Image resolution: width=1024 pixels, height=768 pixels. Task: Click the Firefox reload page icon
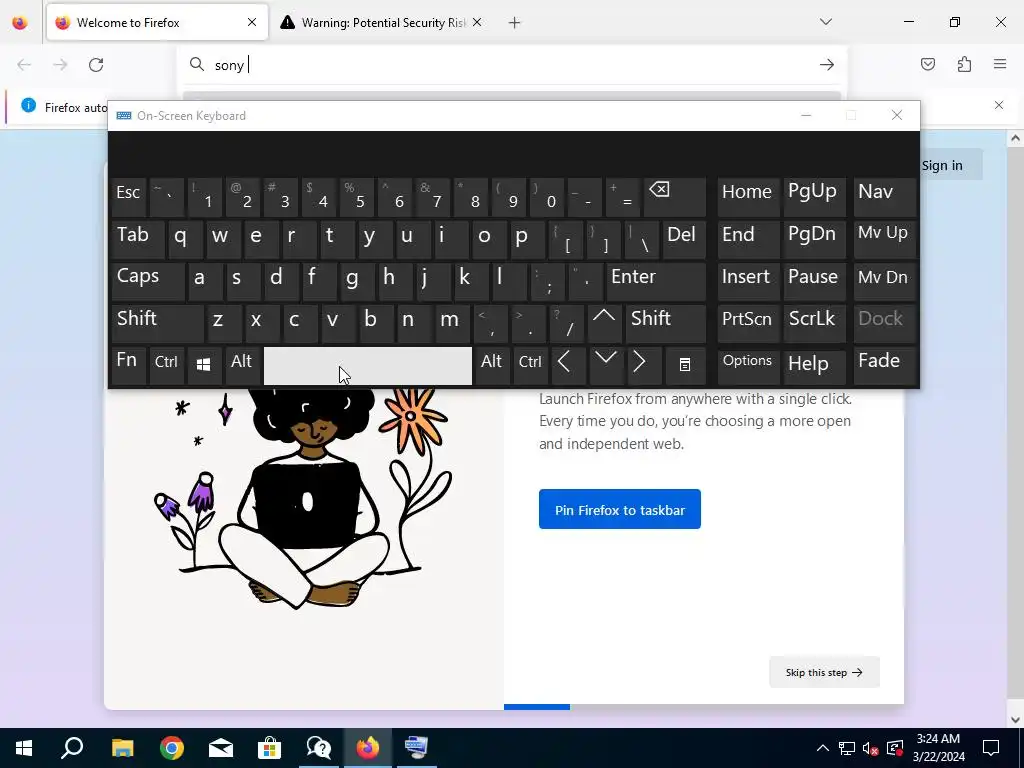coord(96,65)
